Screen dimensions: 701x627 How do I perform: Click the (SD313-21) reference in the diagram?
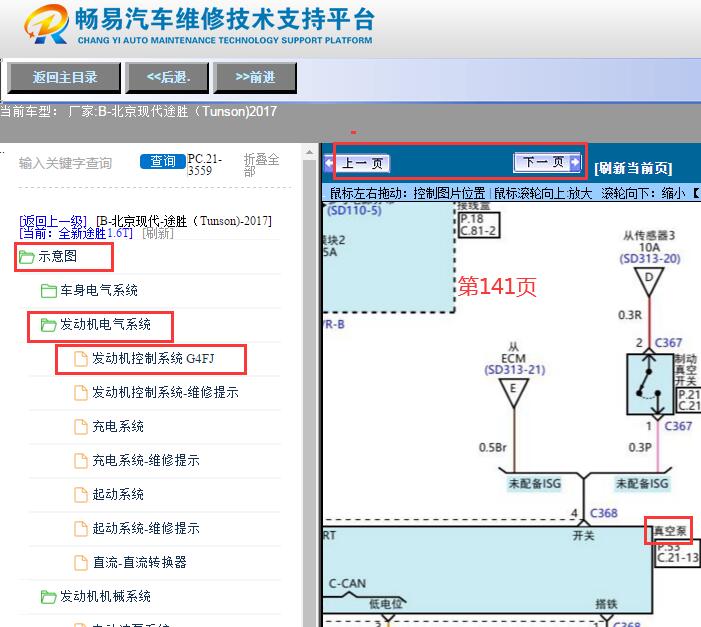click(515, 370)
